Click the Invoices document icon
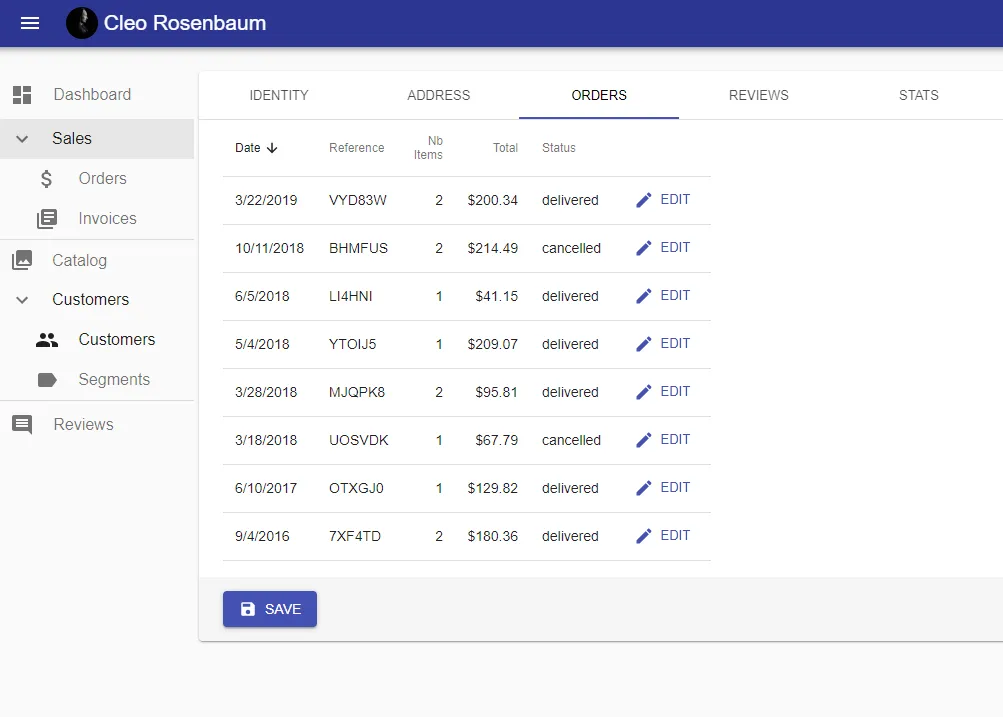This screenshot has width=1003, height=717. (47, 219)
